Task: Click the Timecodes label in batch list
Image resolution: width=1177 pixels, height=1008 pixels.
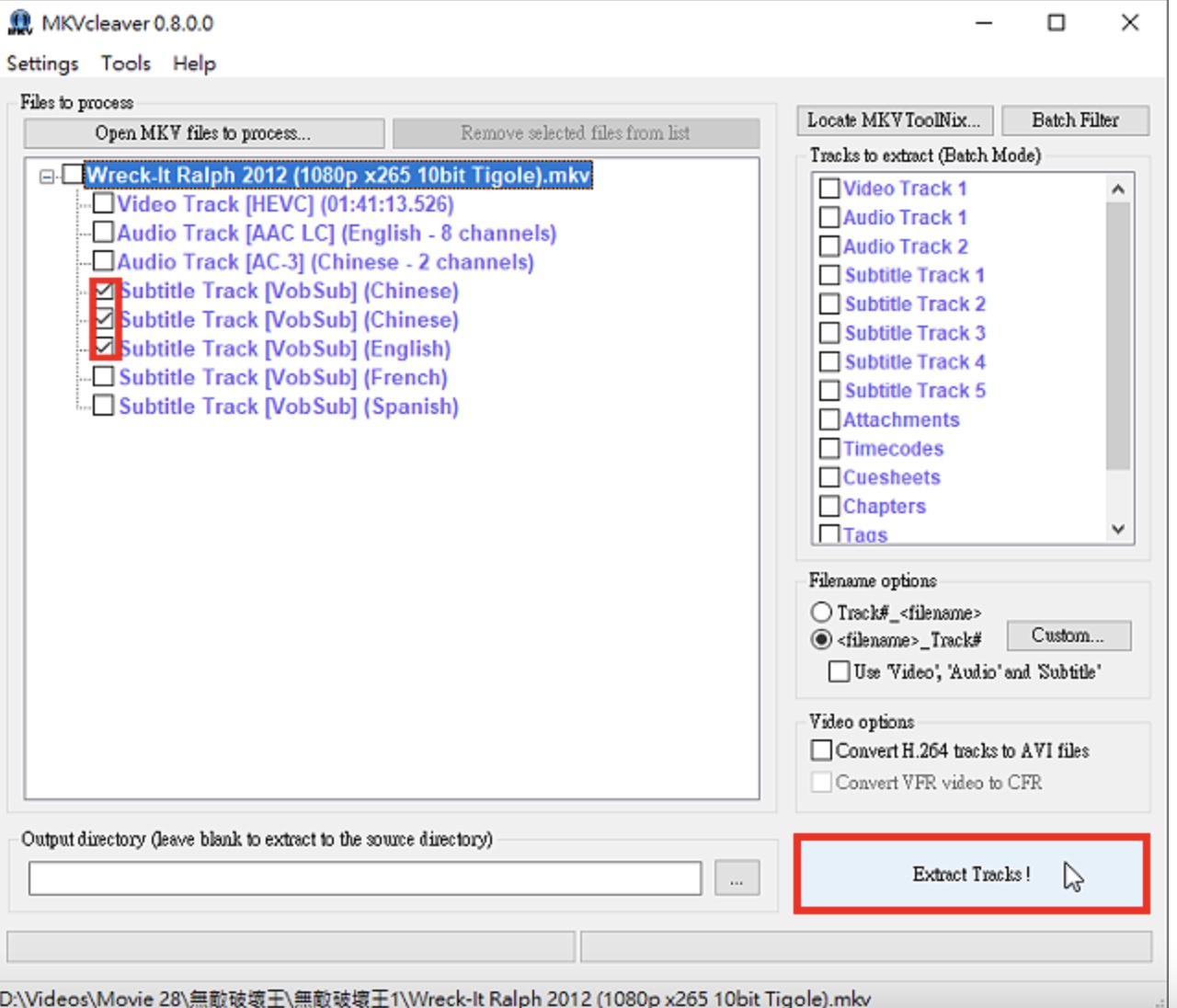Action: coord(894,449)
